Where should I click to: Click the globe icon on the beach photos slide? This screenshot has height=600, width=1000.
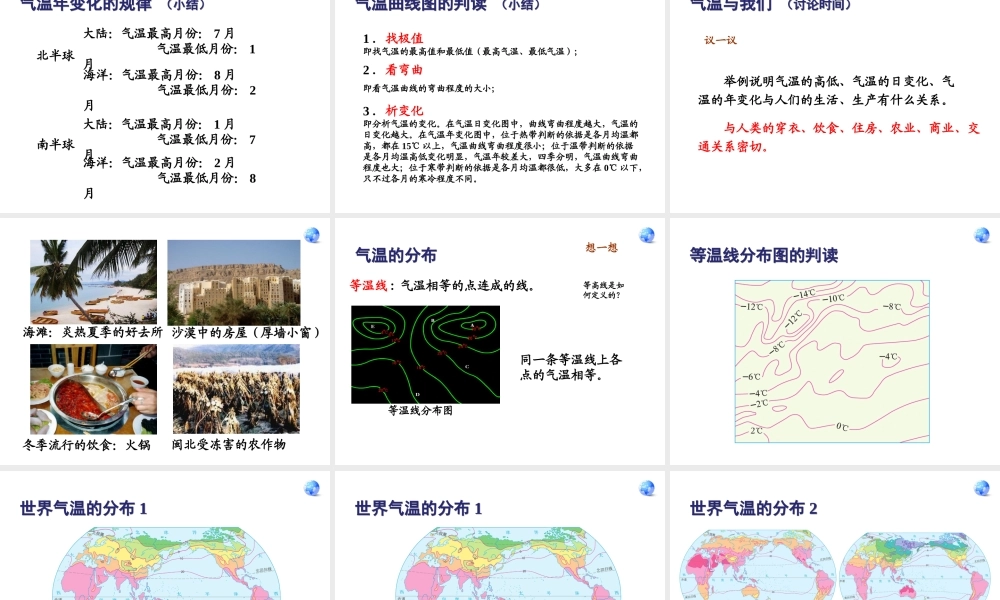pyautogui.click(x=312, y=235)
